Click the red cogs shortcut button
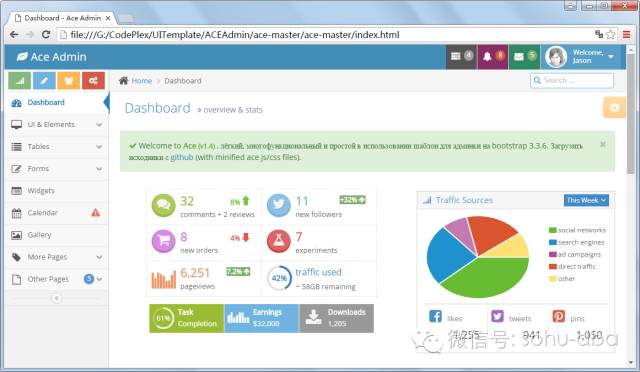The height and width of the screenshot is (372, 640). pos(93,81)
